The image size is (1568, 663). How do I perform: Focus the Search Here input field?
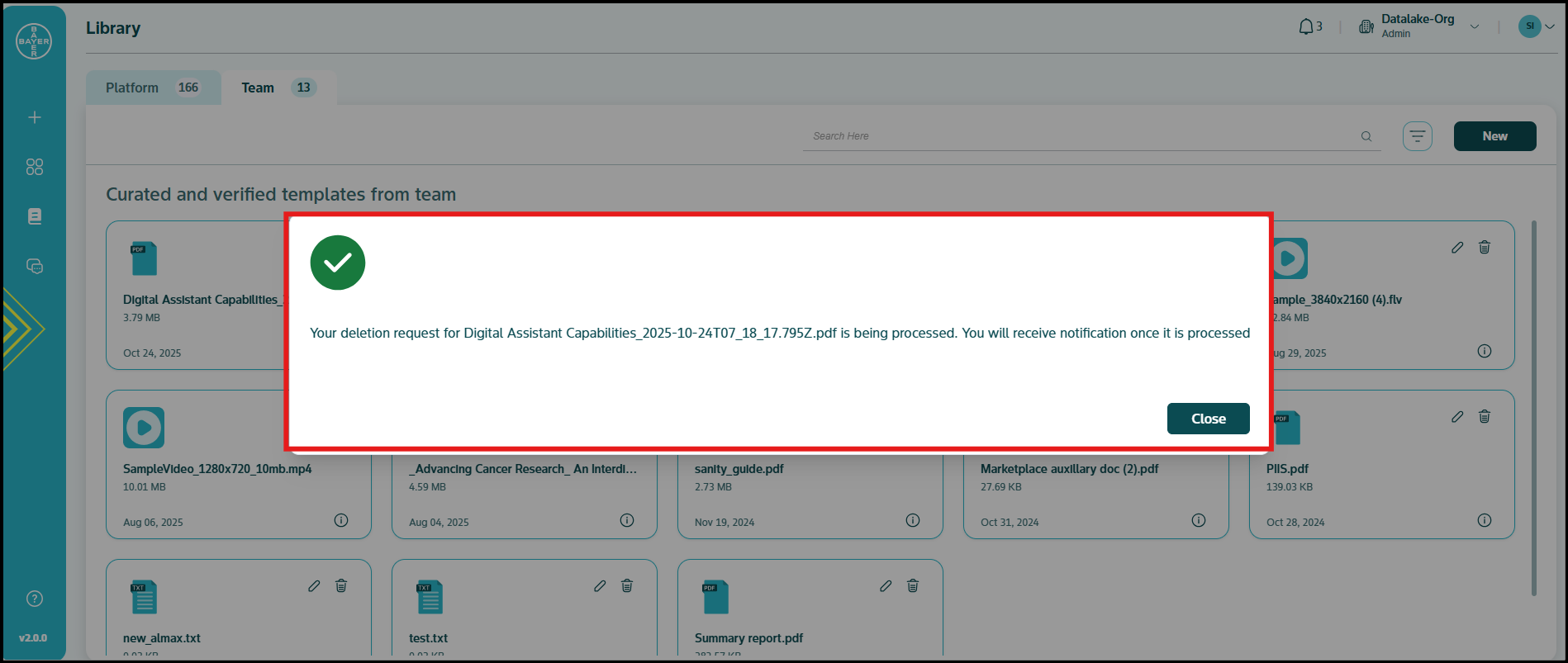point(1082,136)
